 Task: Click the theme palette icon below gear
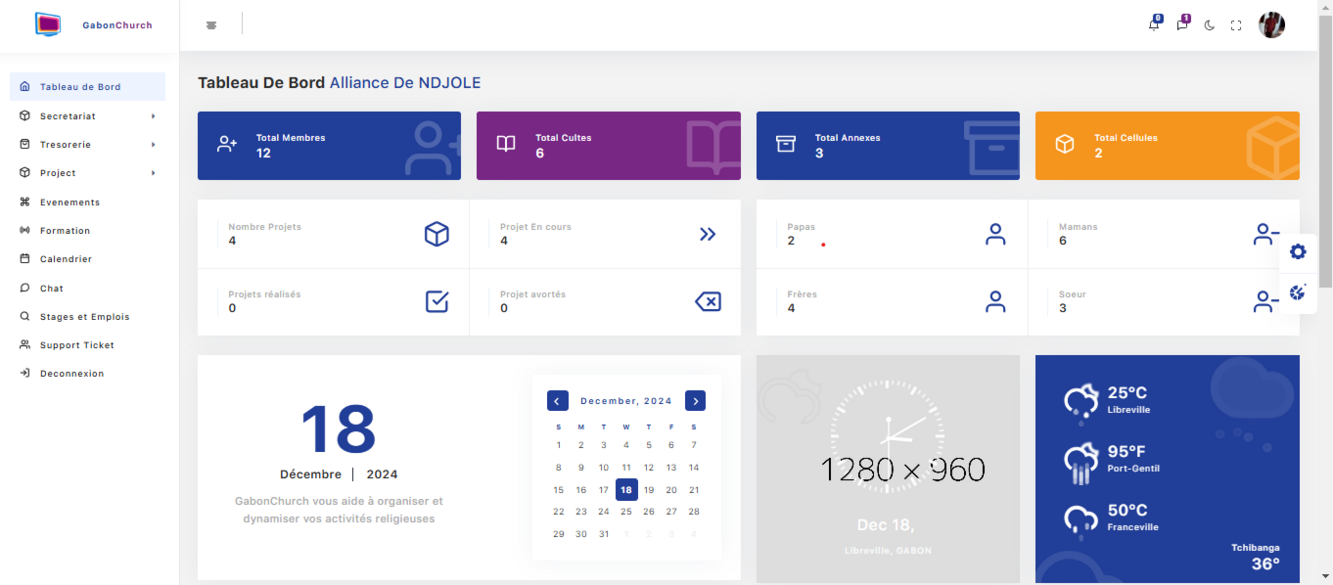tap(1298, 293)
